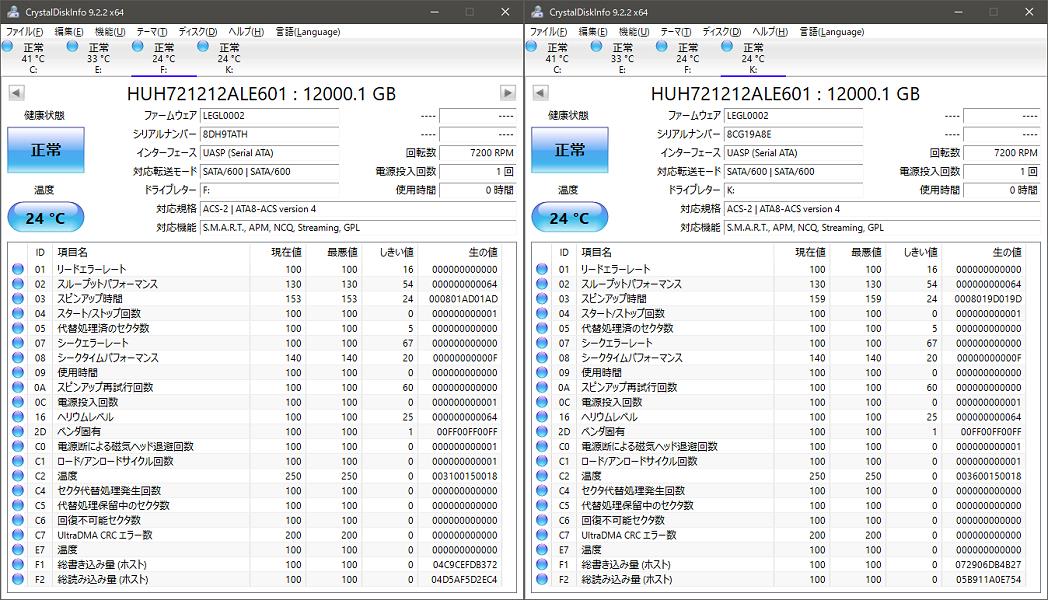The image size is (1048, 600).
Task: Click 総読み込み量 (ホスト) status orb in F: drive window
Action: tap(18, 579)
